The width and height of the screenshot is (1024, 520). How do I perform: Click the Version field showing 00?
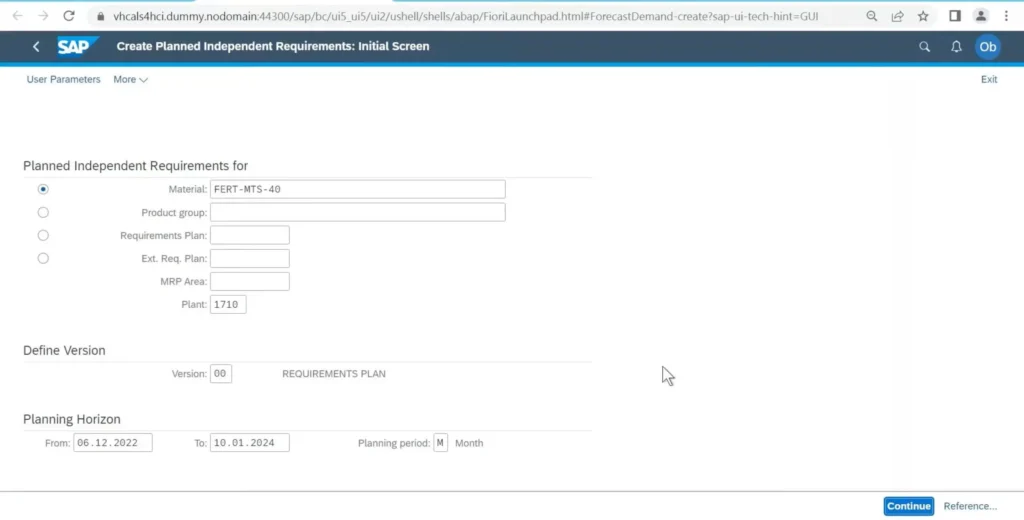(x=221, y=374)
